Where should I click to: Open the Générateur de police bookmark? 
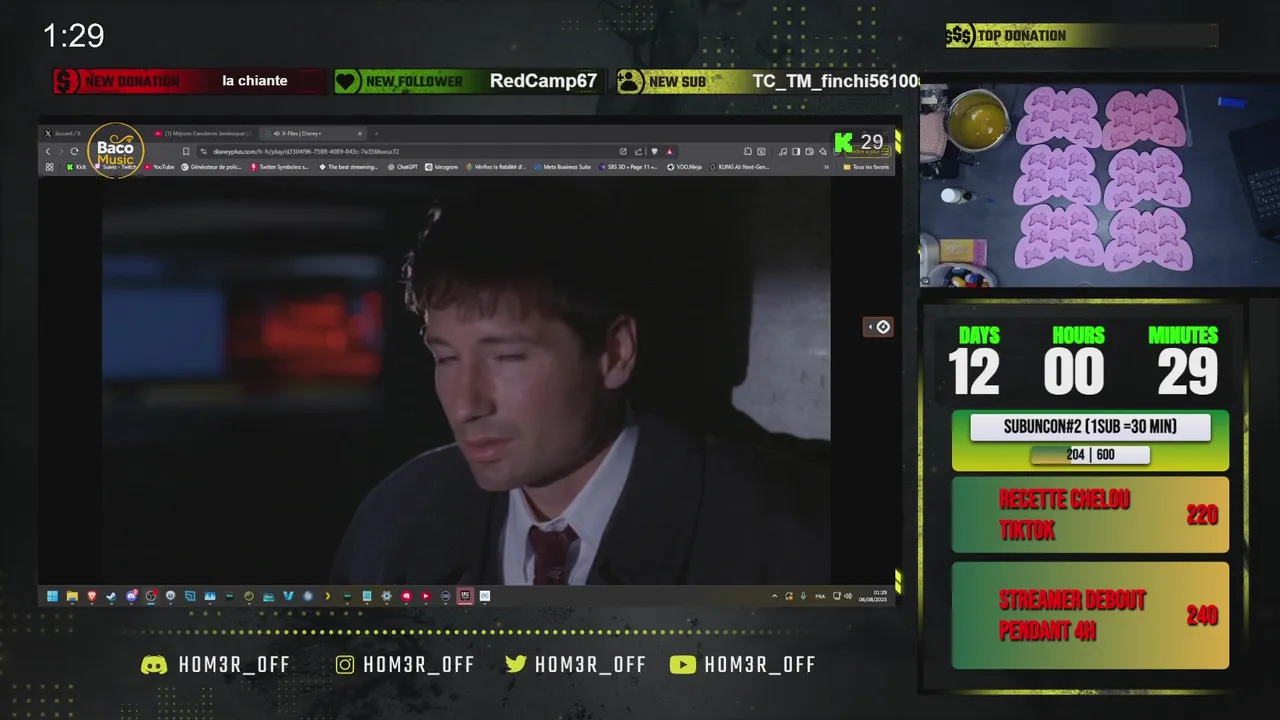[211, 167]
